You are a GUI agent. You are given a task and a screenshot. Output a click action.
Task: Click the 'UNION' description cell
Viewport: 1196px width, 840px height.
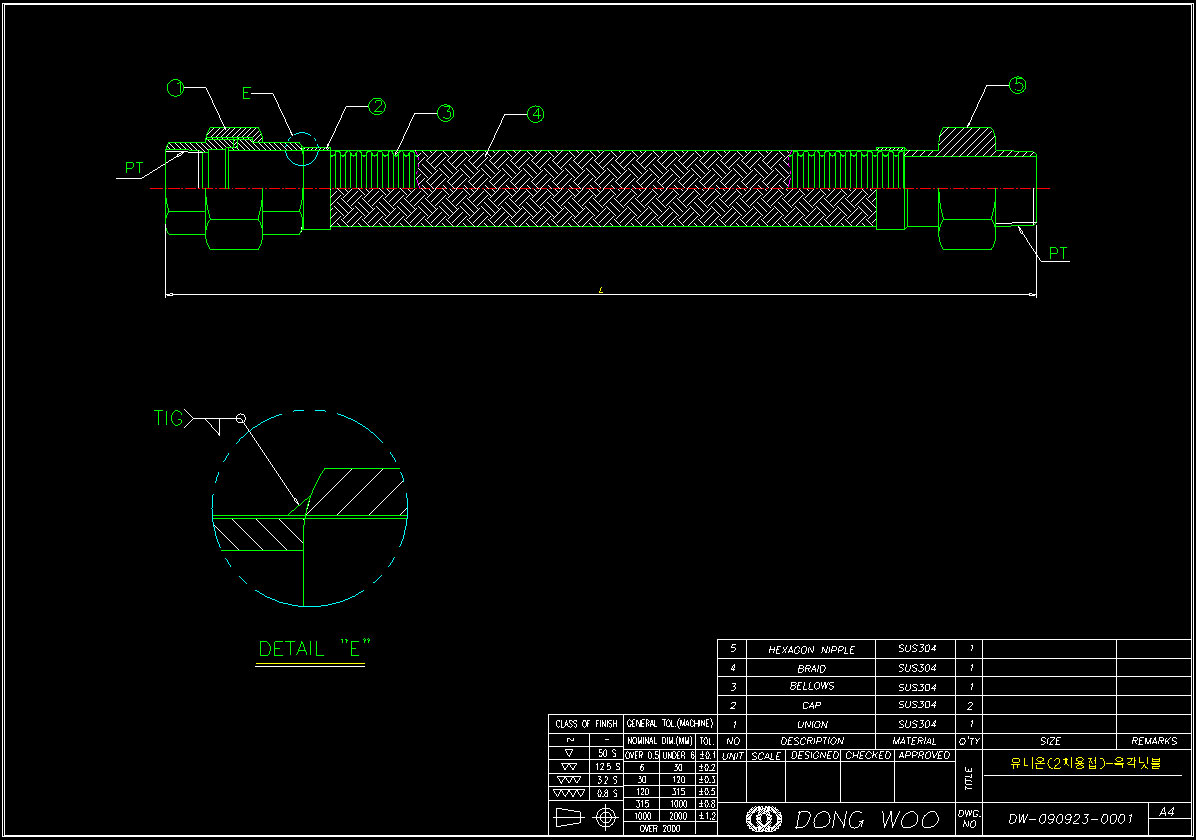click(x=812, y=724)
